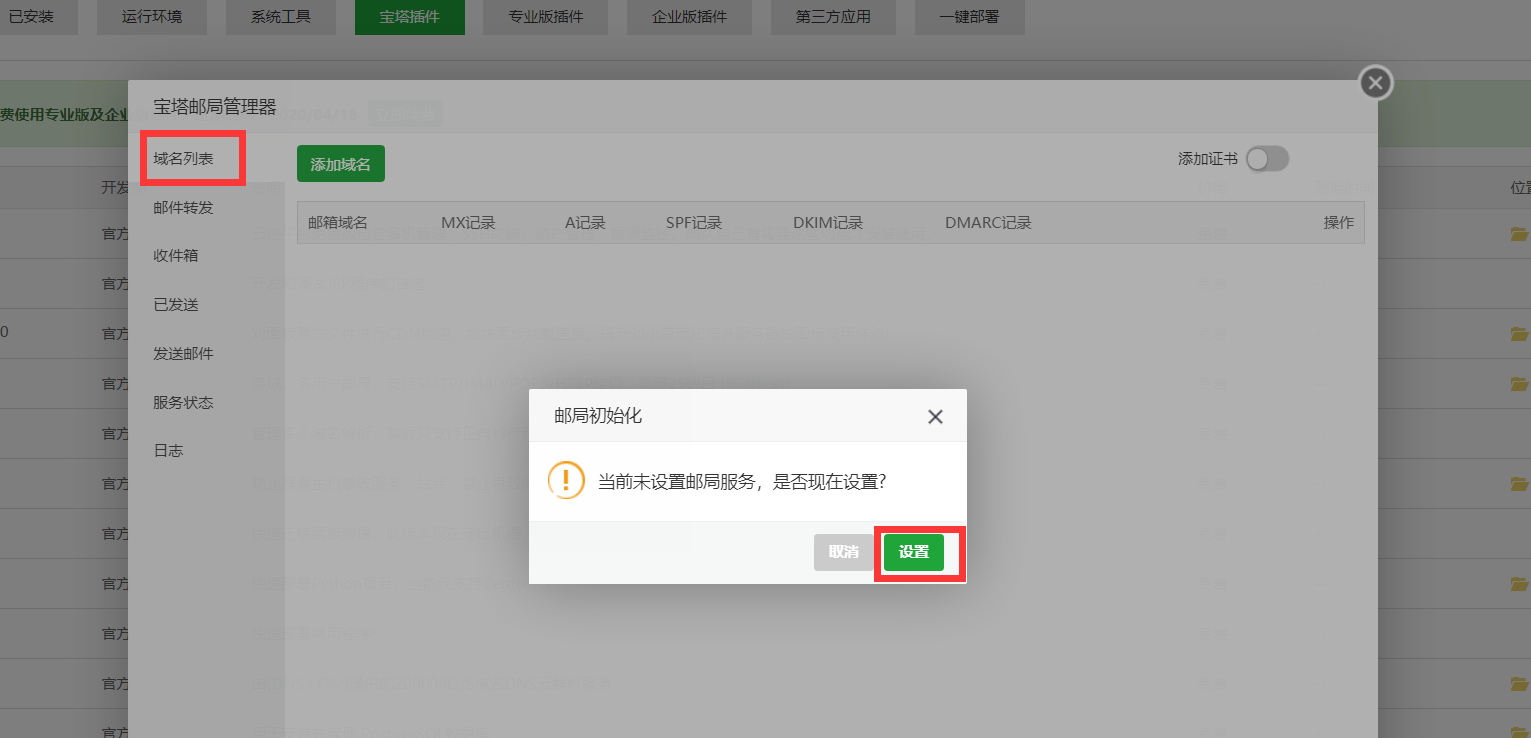Viewport: 1531px width, 738px height.
Task: Click the 当前未设置邮局服务 message text
Action: 743,481
